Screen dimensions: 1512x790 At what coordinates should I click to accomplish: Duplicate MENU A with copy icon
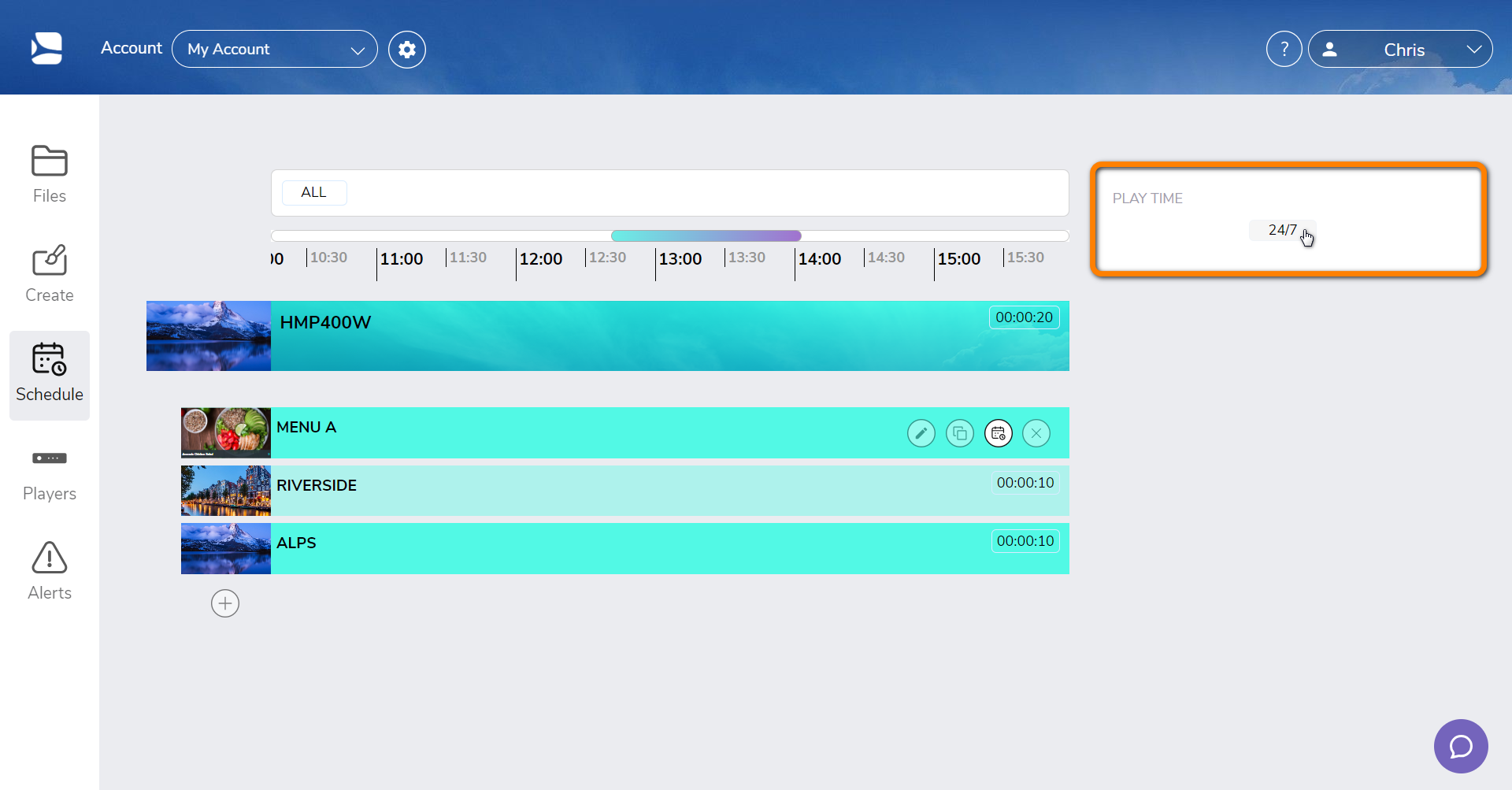(960, 433)
